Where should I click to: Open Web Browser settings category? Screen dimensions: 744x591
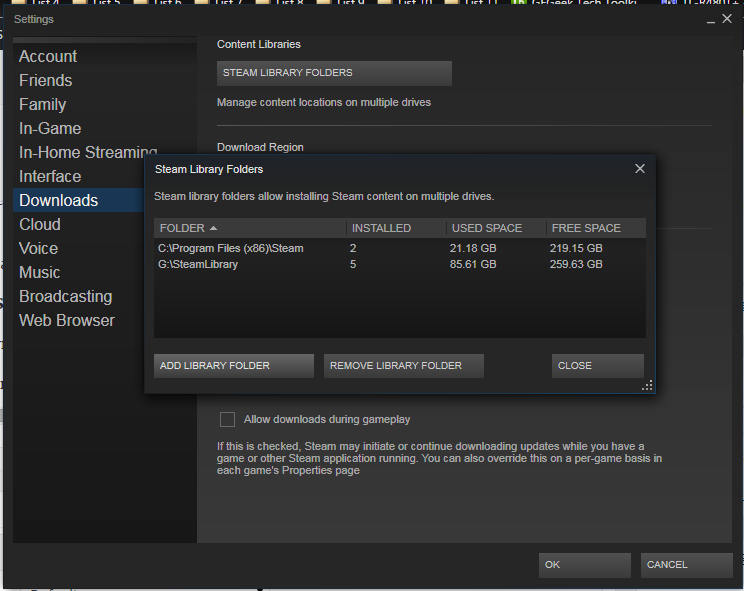66,320
